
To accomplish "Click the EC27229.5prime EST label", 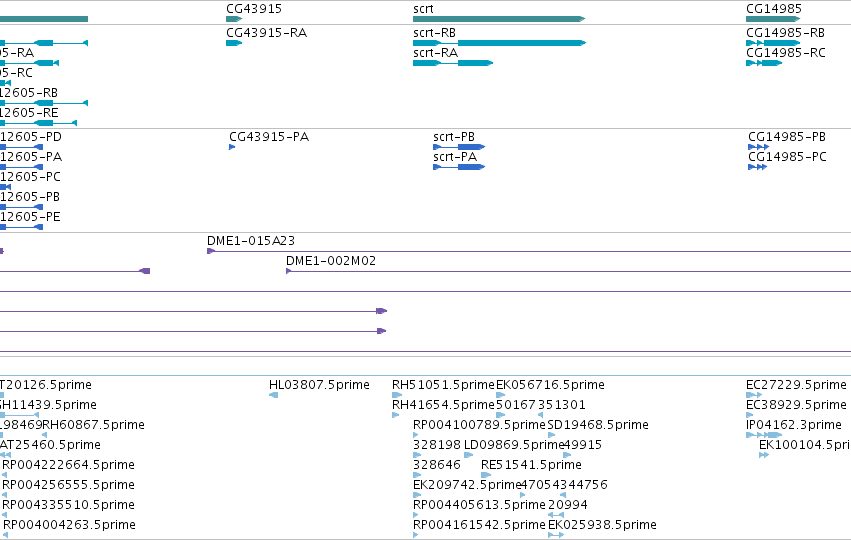I will [796, 385].
